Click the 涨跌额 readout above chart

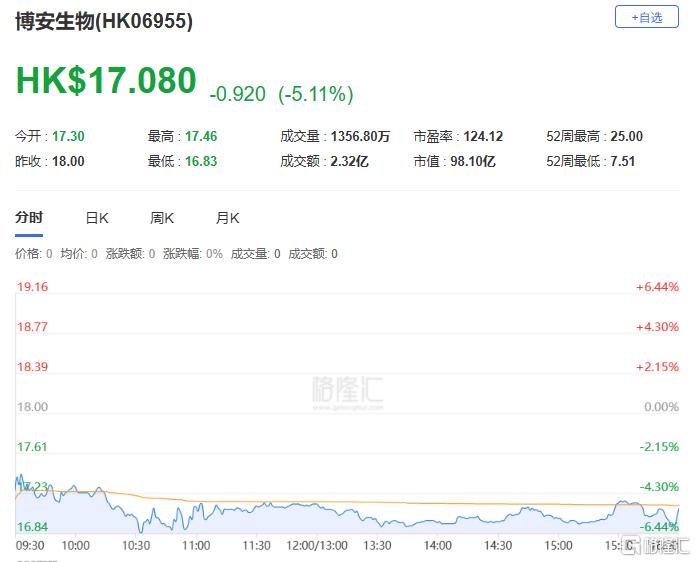click(130, 254)
